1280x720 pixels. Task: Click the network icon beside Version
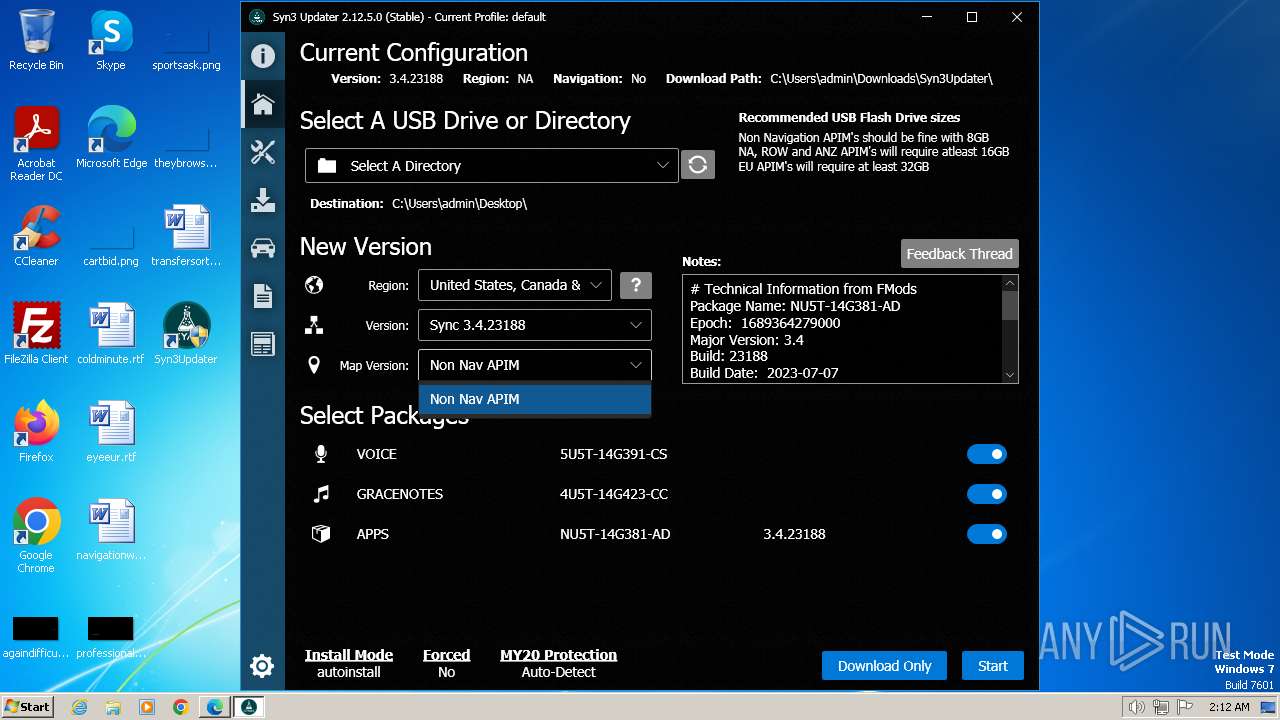314,325
